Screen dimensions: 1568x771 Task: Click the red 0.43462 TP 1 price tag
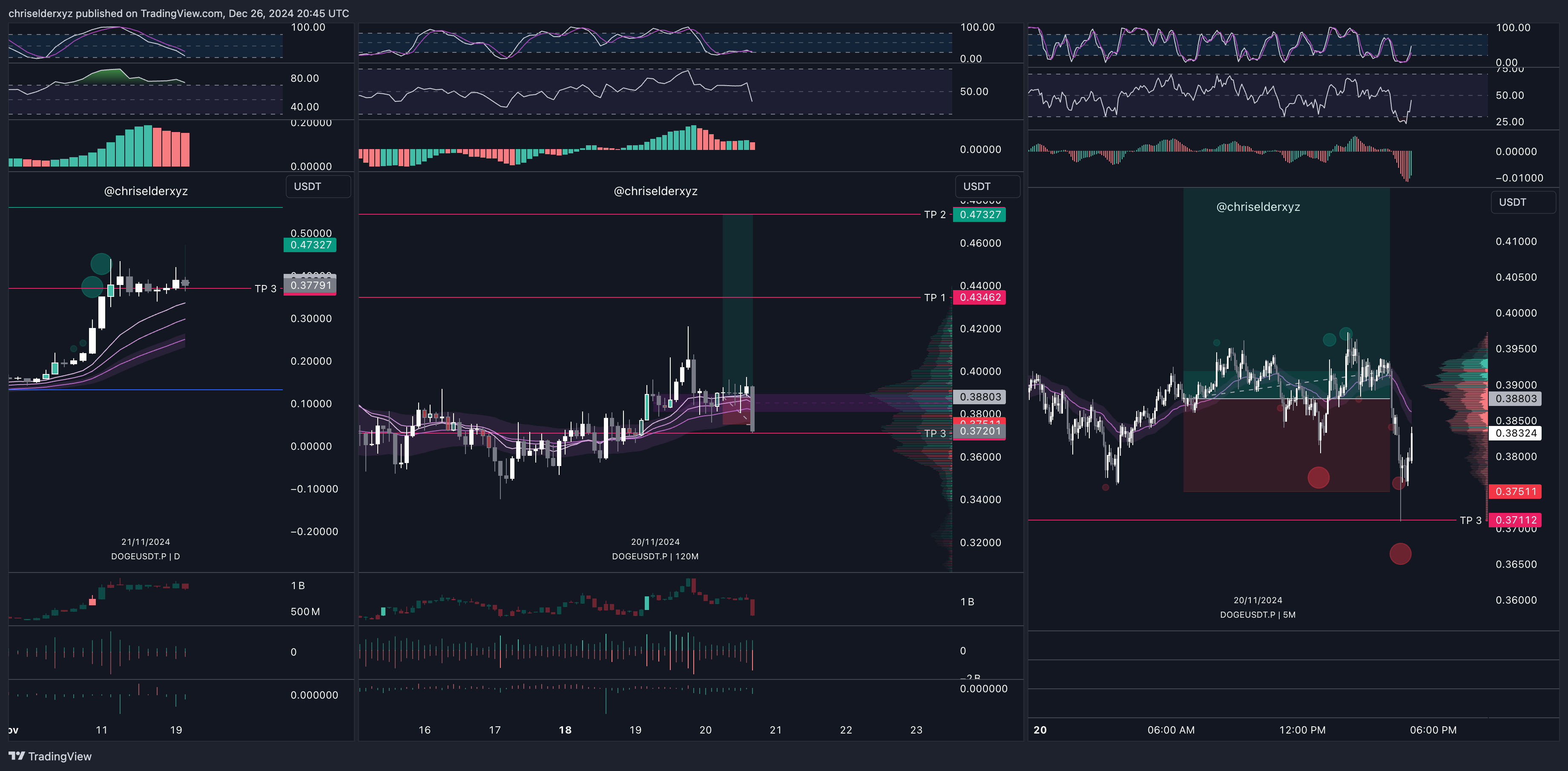tap(979, 297)
